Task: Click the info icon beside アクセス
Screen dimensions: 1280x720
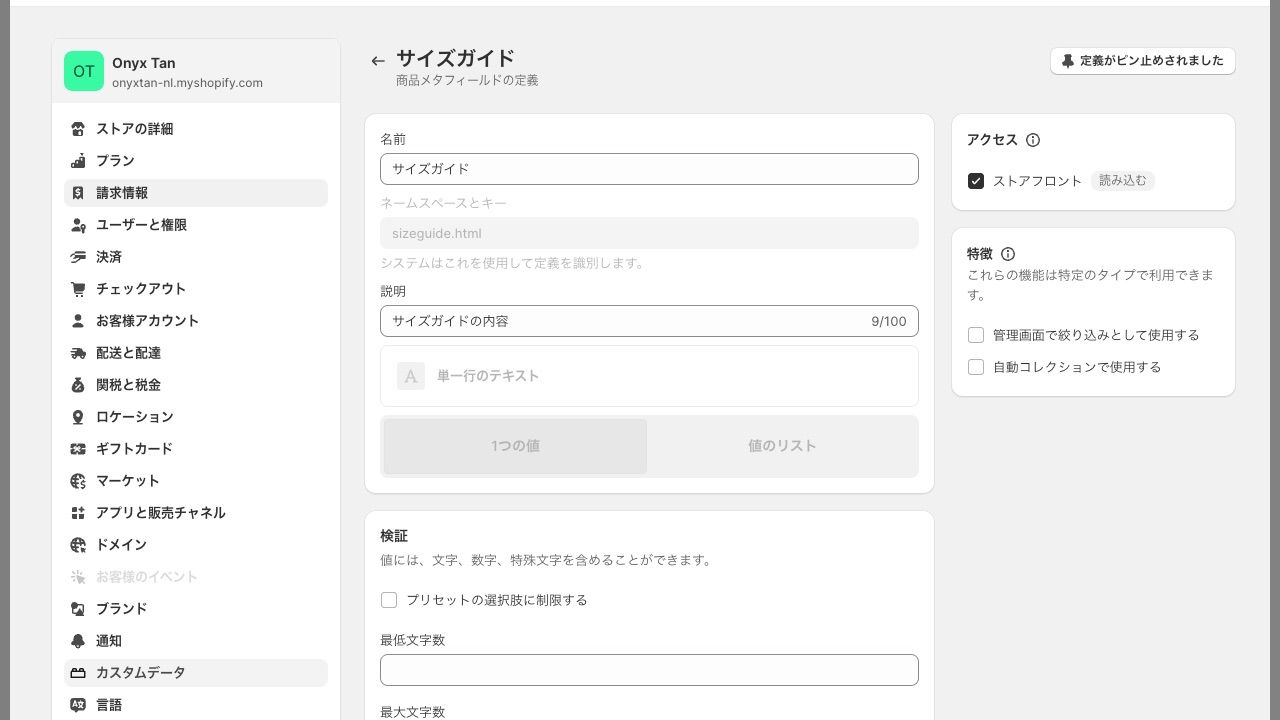Action: 1033,140
